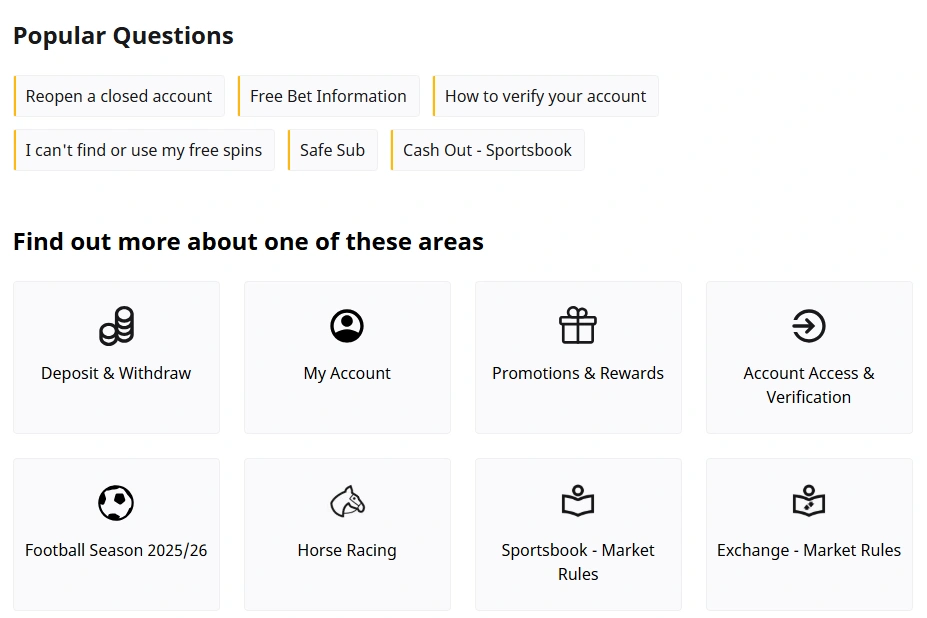This screenshot has height=618, width=927.
Task: Click the map icon above Exchange Market Rules
Action: pyautogui.click(x=809, y=502)
